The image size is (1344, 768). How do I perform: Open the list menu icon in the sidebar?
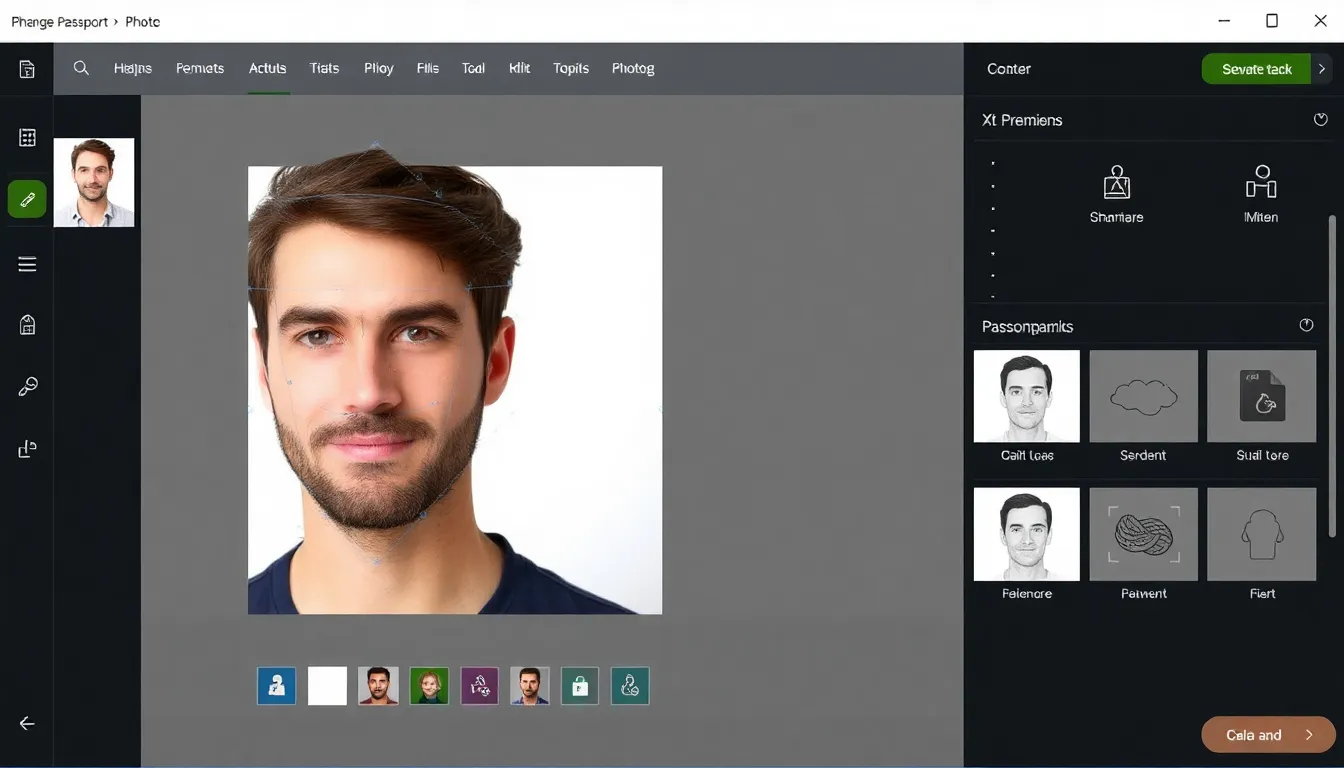26,263
